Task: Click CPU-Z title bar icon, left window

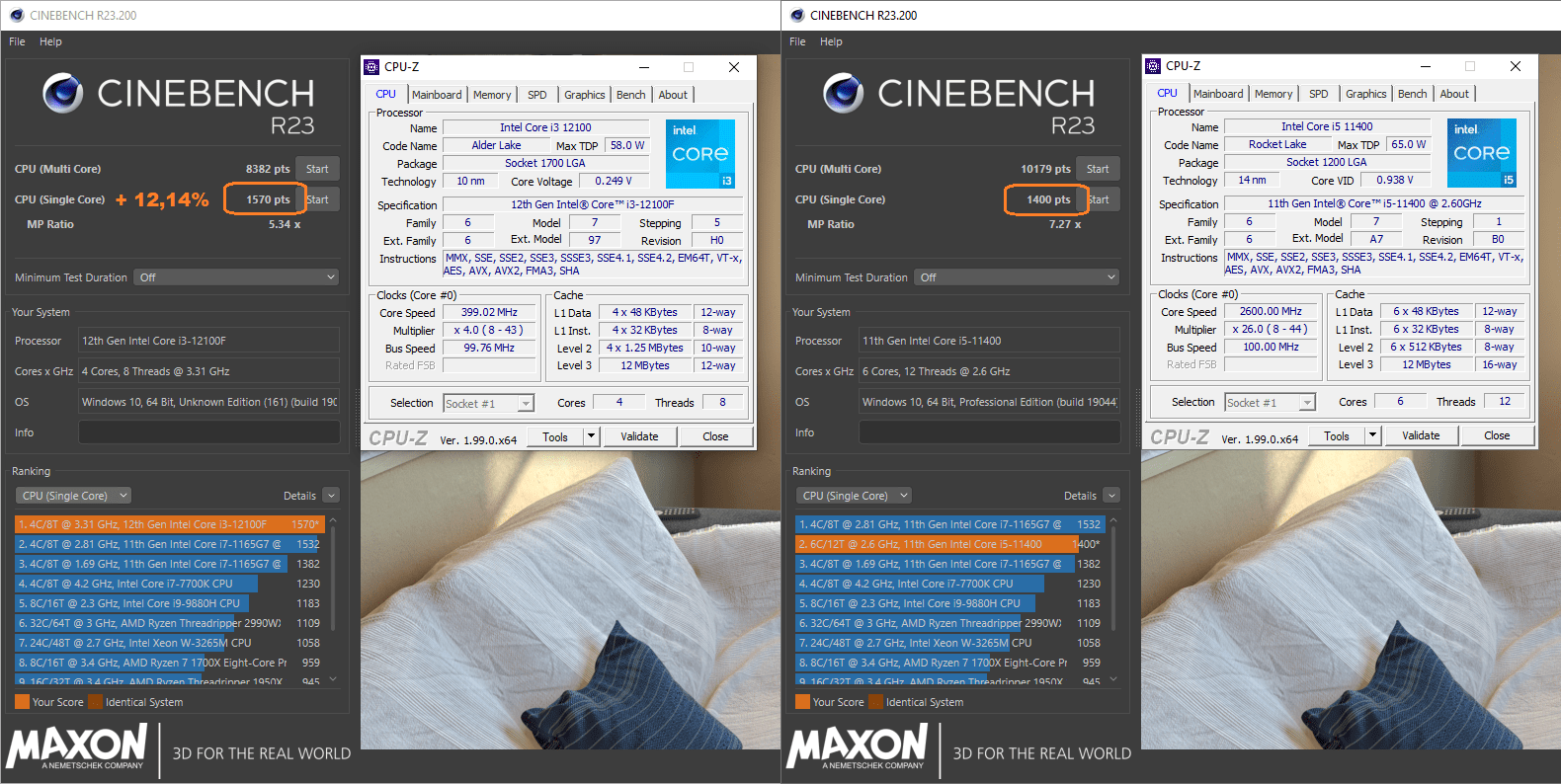Action: 372,67
